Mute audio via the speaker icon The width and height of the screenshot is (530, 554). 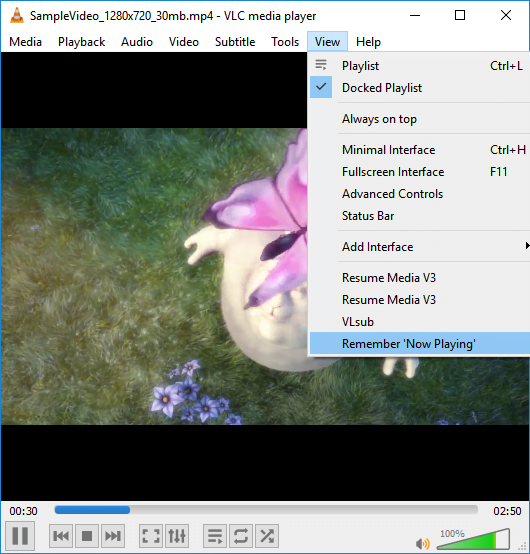tap(422, 543)
